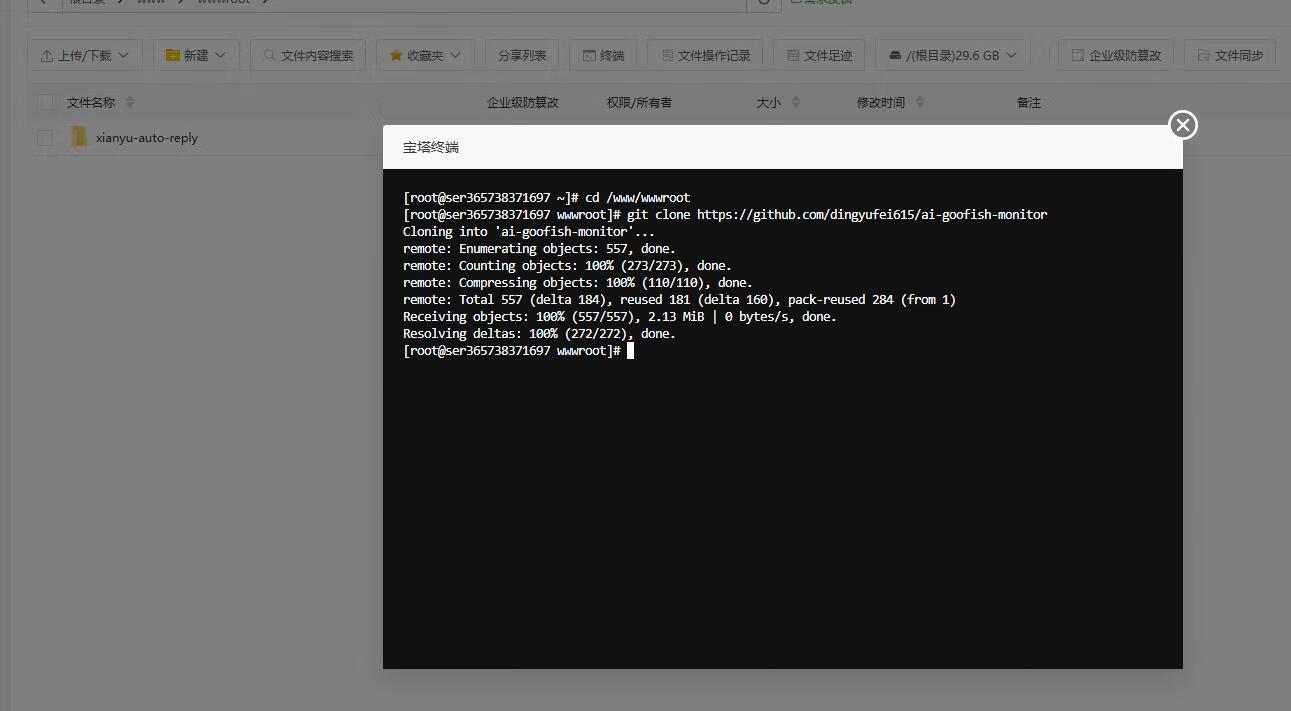The image size is (1291, 711).
Task: Click the 终端 toolbar button
Action: click(603, 55)
